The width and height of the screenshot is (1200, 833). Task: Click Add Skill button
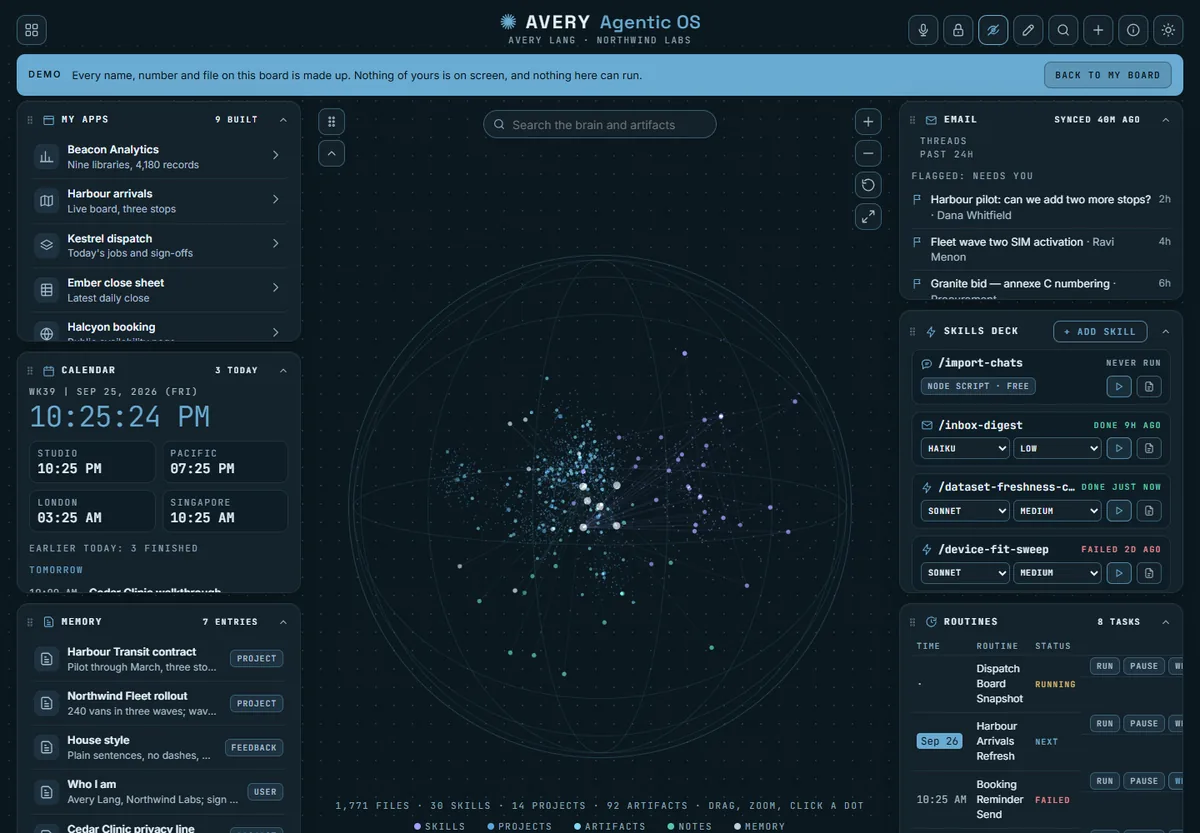(x=1100, y=331)
